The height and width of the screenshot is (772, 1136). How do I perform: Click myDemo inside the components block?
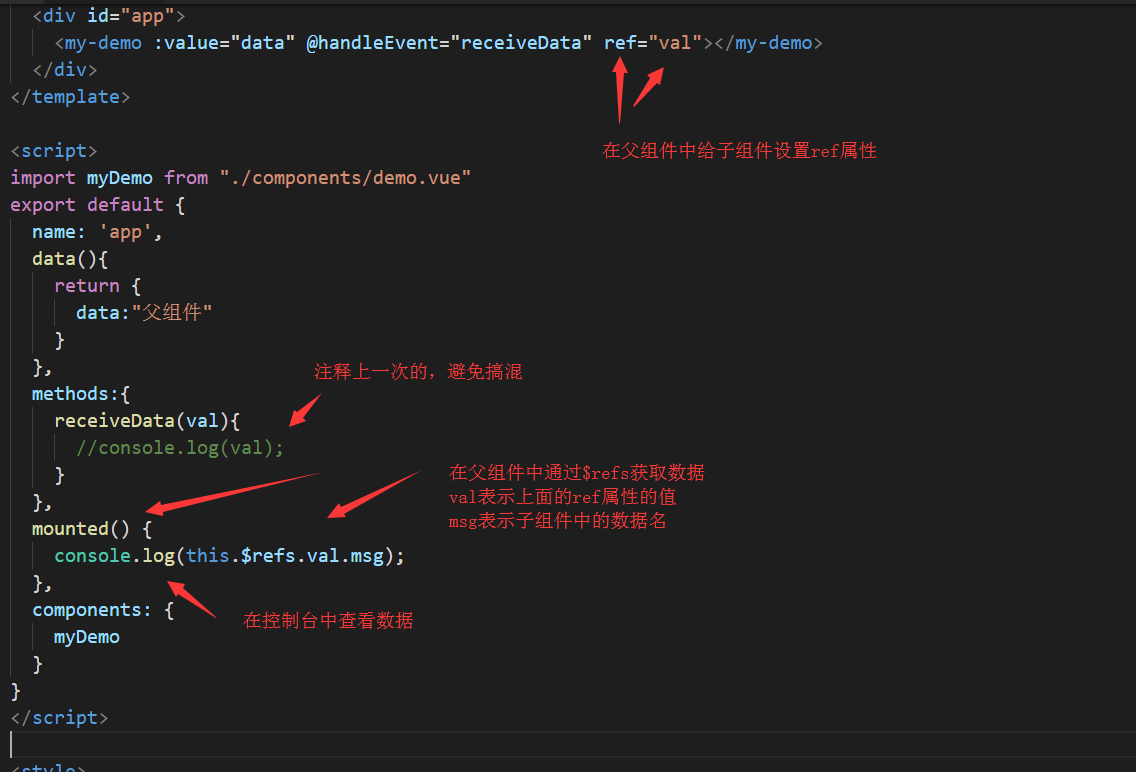tap(87, 637)
